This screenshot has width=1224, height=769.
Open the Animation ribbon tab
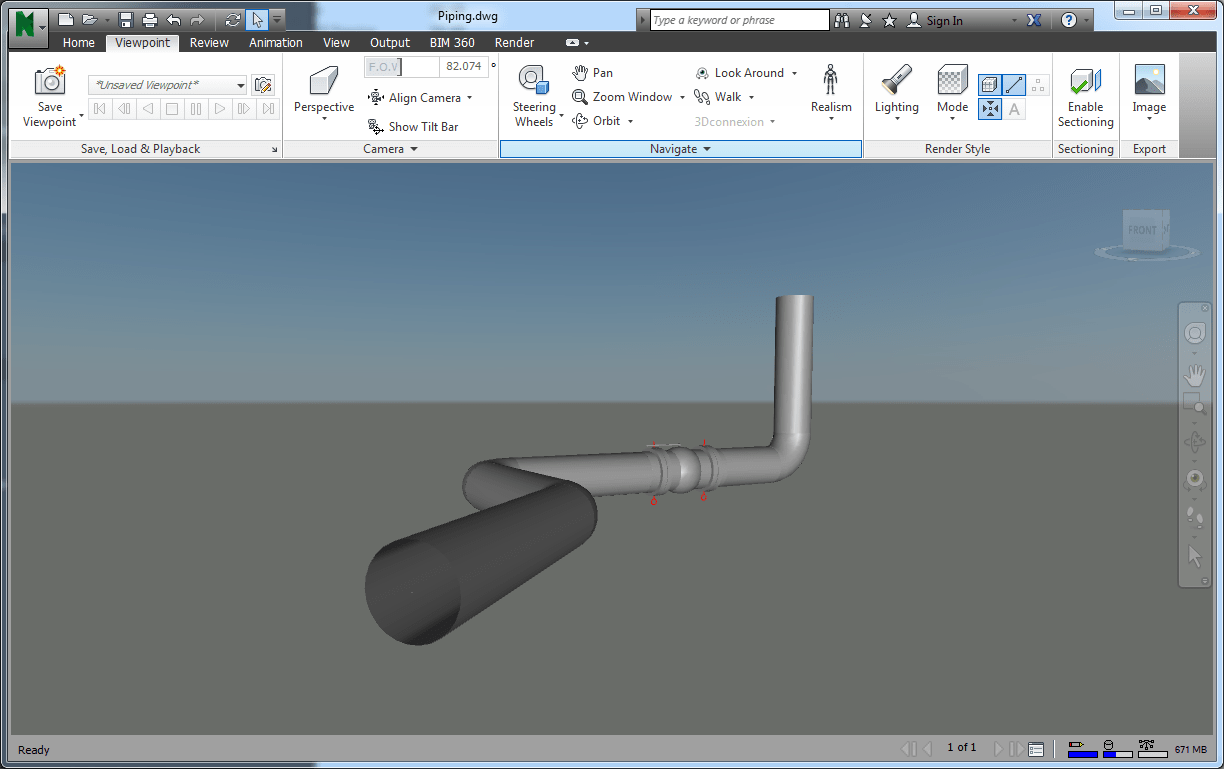pyautogui.click(x=276, y=43)
